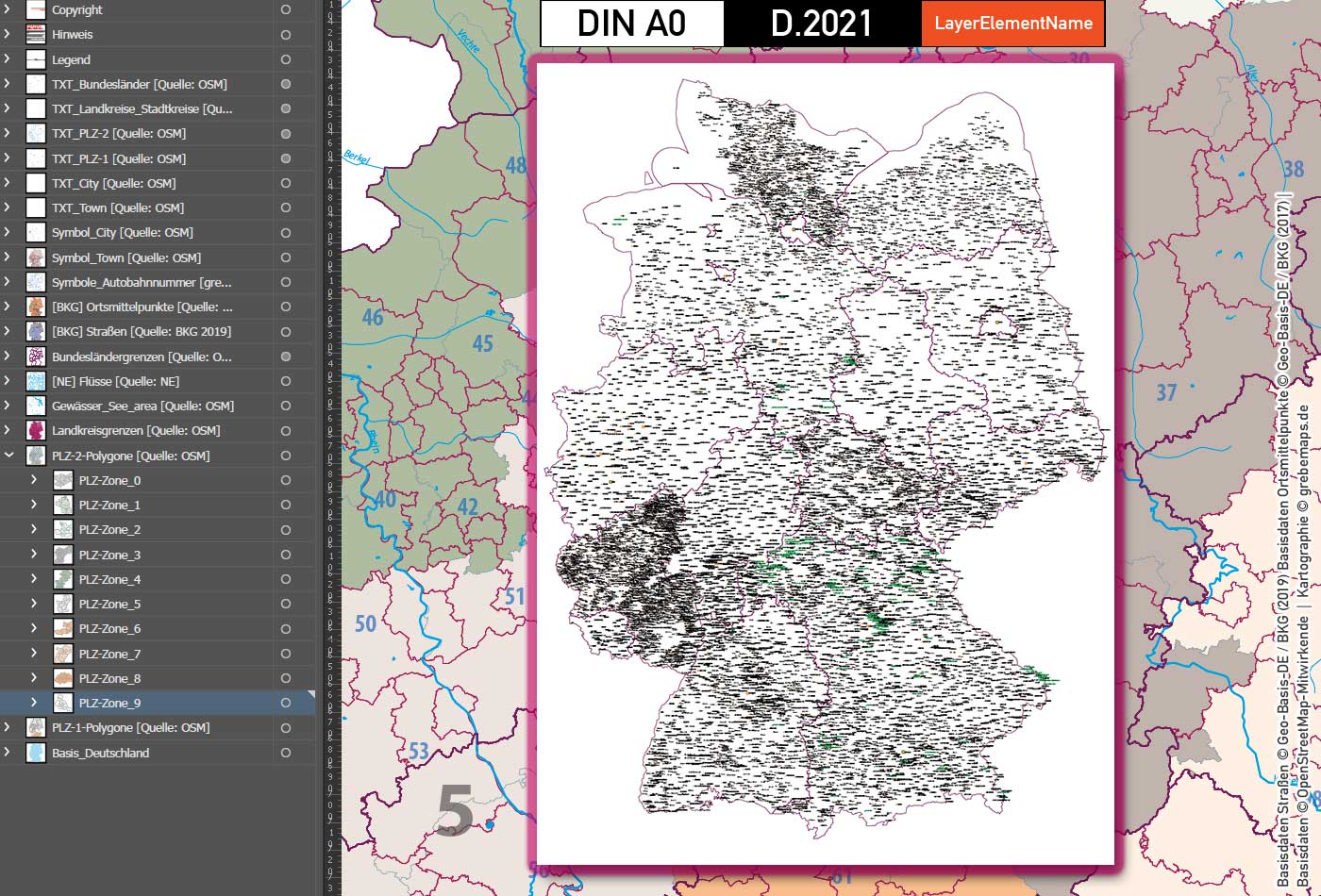The image size is (1321, 896).
Task: Click the [NE] Flüsse layer thumbnail
Action: pyautogui.click(x=34, y=381)
